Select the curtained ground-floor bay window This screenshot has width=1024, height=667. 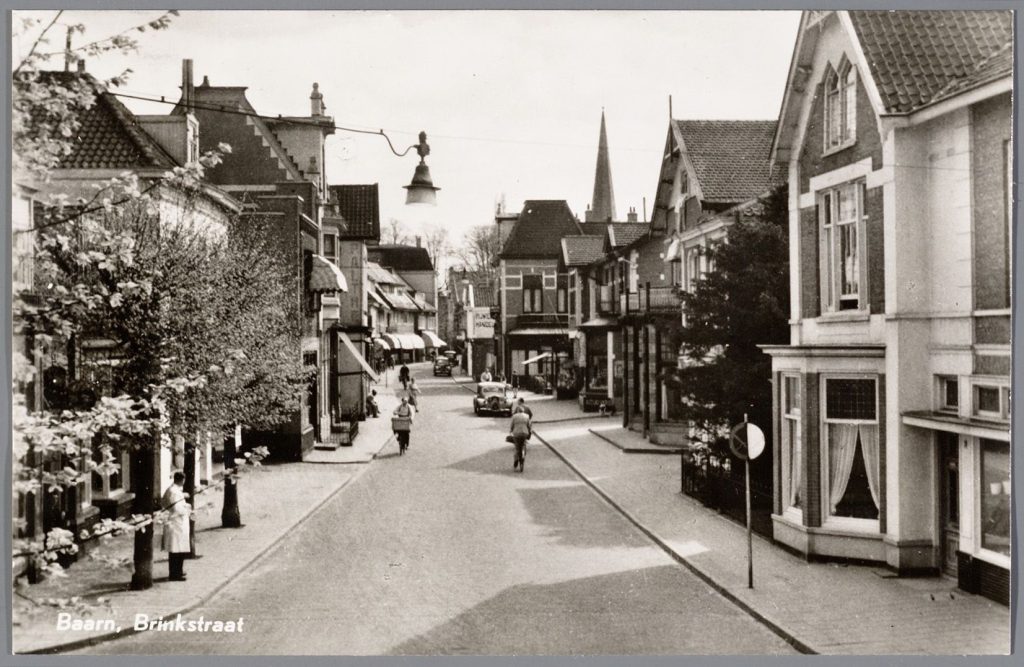coord(852,450)
